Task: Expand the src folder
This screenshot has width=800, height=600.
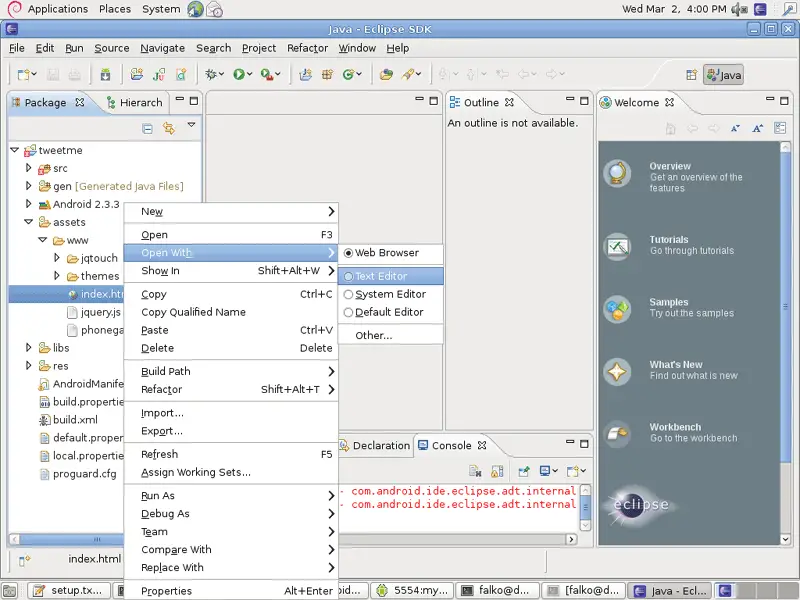Action: (x=29, y=168)
